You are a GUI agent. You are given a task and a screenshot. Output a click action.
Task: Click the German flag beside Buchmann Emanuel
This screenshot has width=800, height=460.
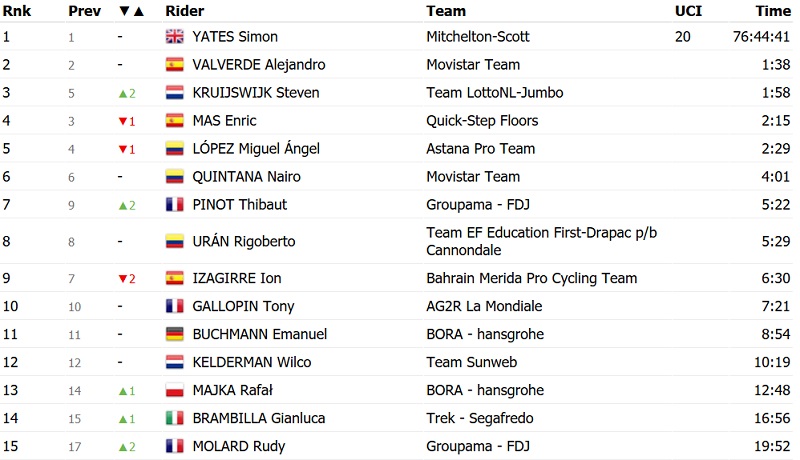[x=175, y=334]
